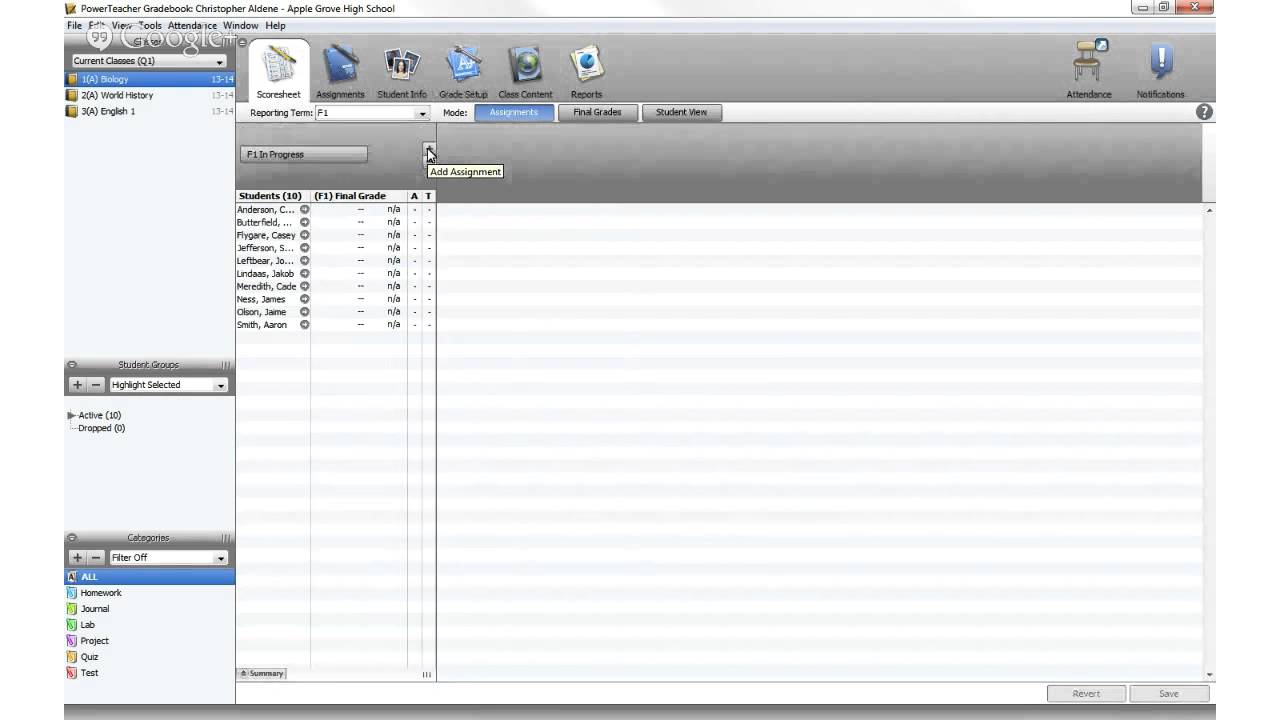Viewport: 1280px width, 720px height.
Task: Remove student group with minus button
Action: click(96, 385)
